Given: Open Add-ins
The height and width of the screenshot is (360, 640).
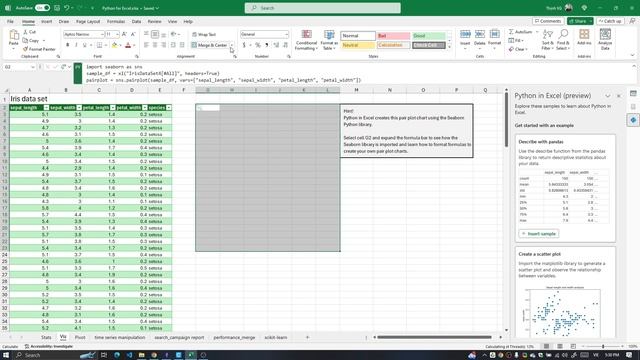Looking at the screenshot, I should (x=584, y=37).
